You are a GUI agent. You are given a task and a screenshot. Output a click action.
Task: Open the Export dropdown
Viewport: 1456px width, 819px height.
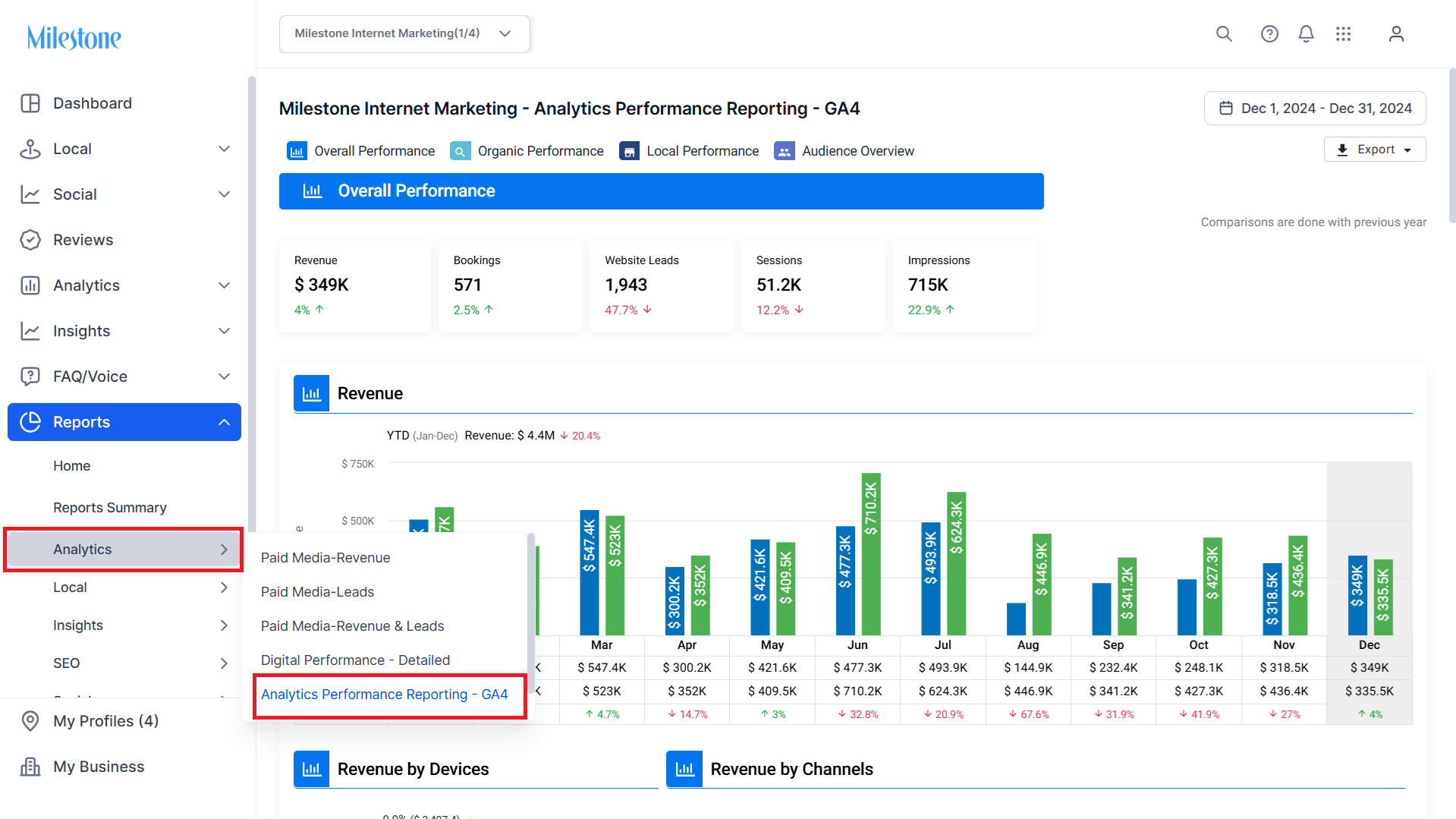pyautogui.click(x=1375, y=150)
